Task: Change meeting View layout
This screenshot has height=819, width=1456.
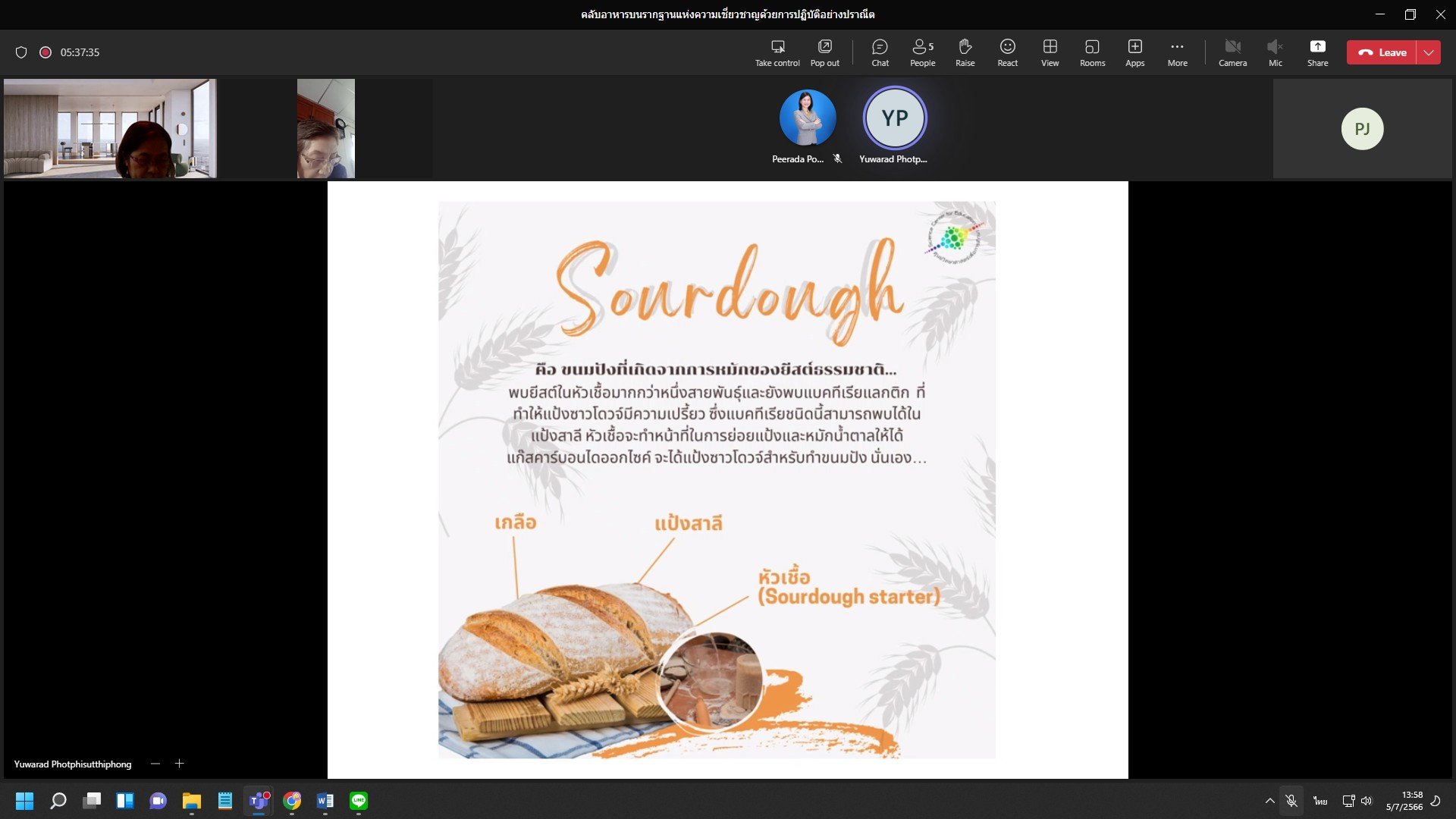Action: tap(1050, 52)
